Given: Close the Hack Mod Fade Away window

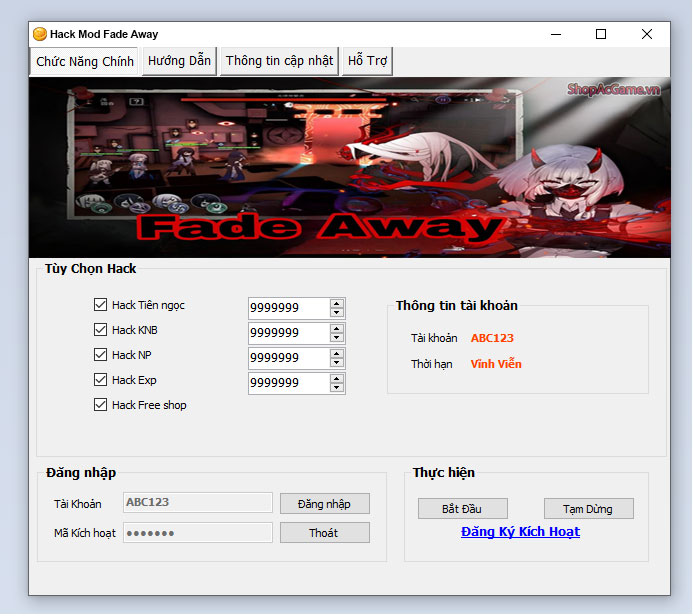Looking at the screenshot, I should (x=647, y=34).
